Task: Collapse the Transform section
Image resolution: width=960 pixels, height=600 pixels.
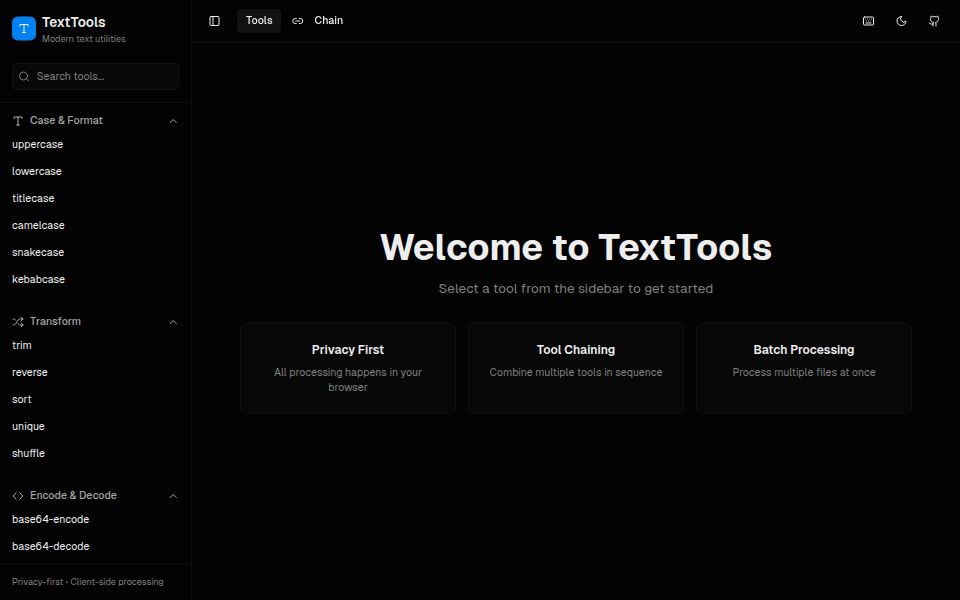Action: (173, 321)
